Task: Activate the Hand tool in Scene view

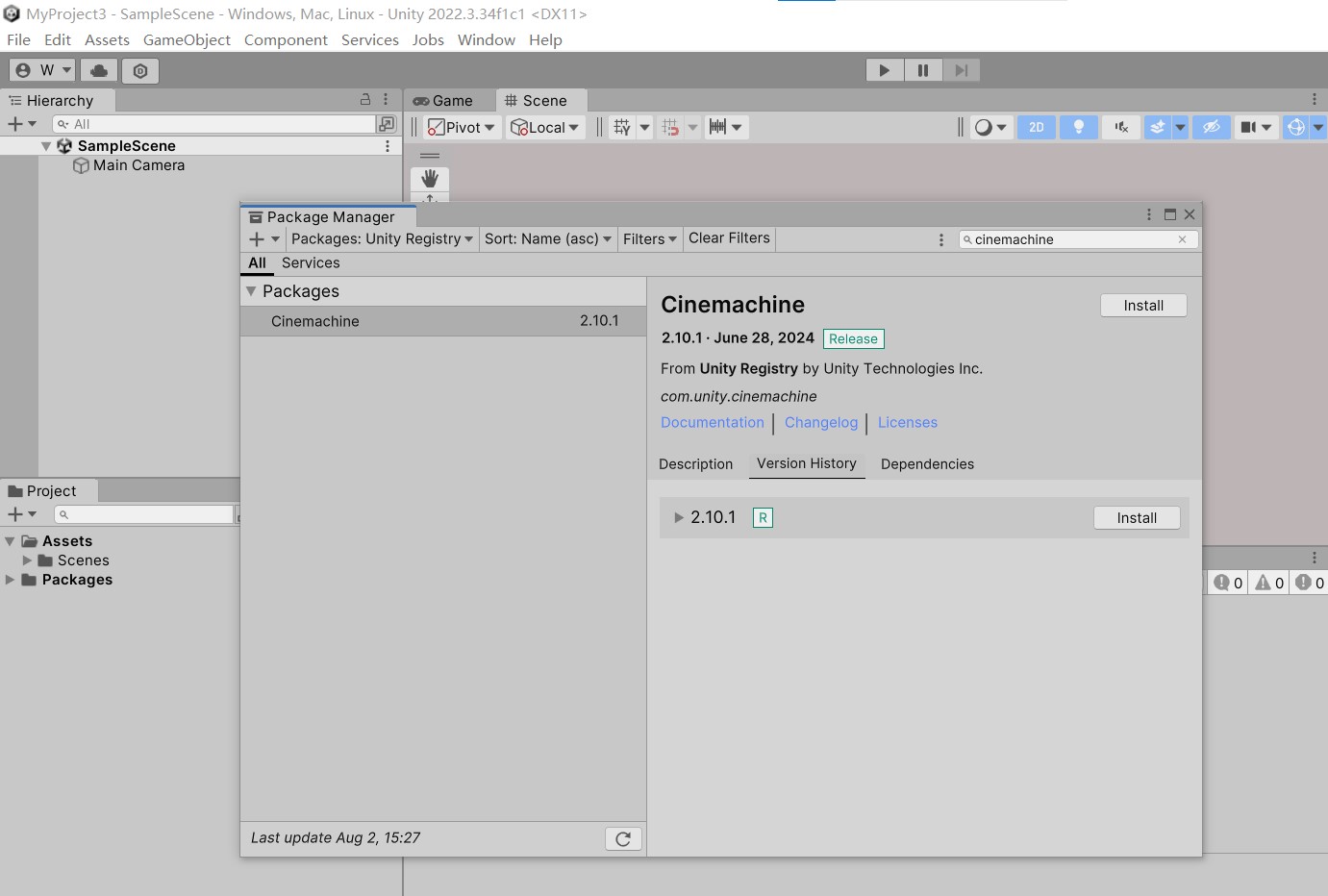Action: 429,181
